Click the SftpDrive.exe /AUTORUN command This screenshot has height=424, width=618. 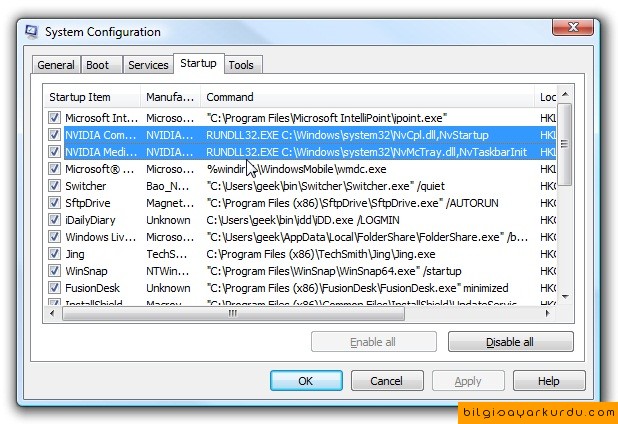click(x=352, y=203)
